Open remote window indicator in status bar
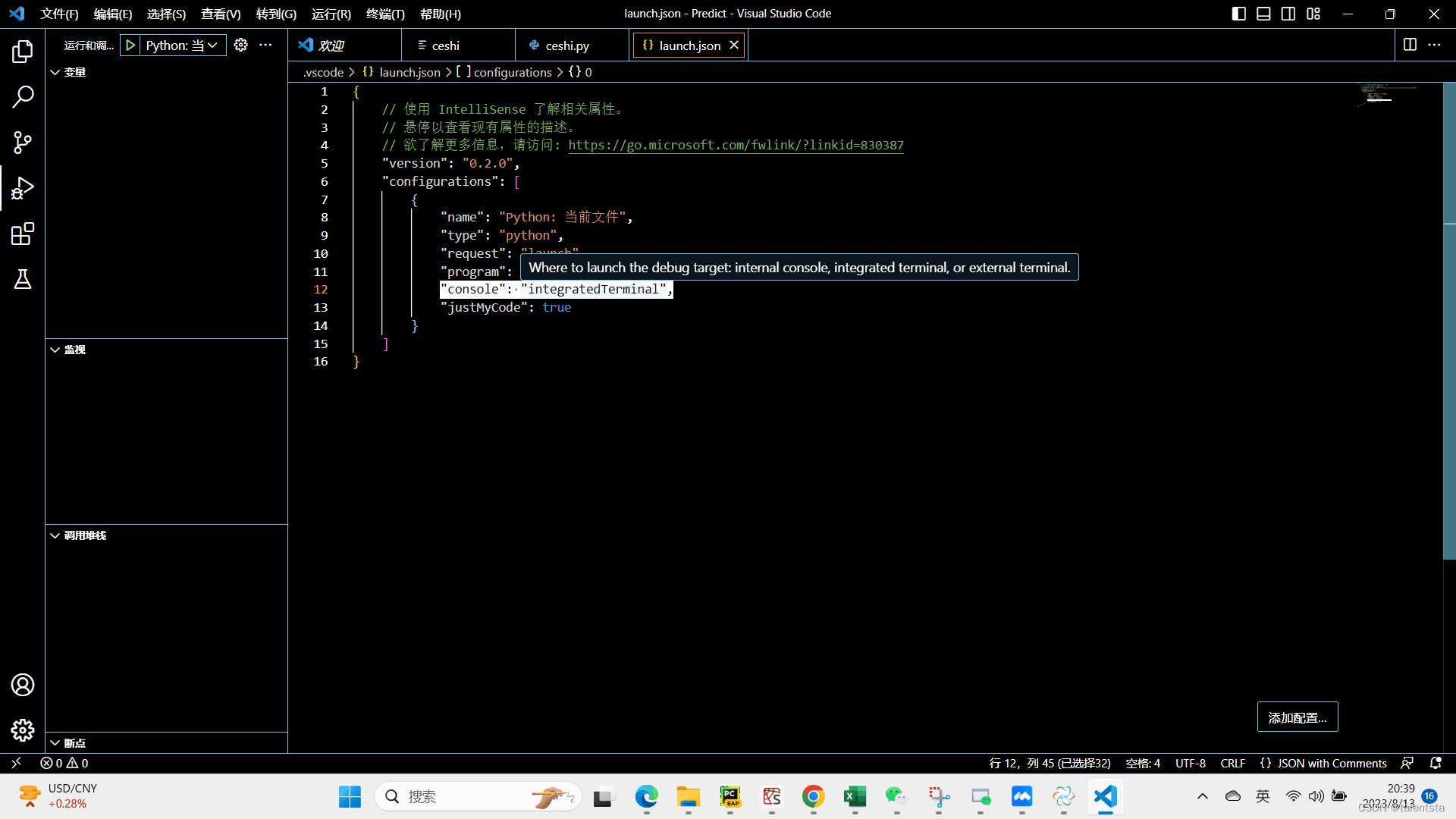1456x819 pixels. tap(16, 763)
